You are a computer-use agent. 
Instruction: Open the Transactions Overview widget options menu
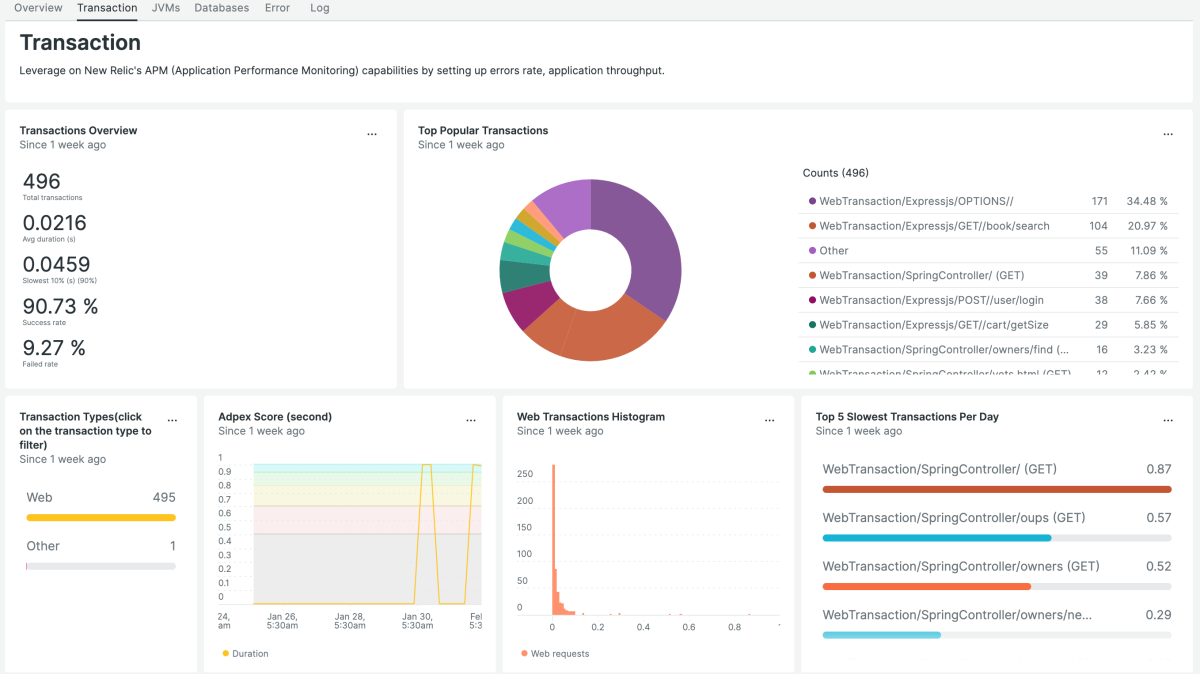pos(372,134)
